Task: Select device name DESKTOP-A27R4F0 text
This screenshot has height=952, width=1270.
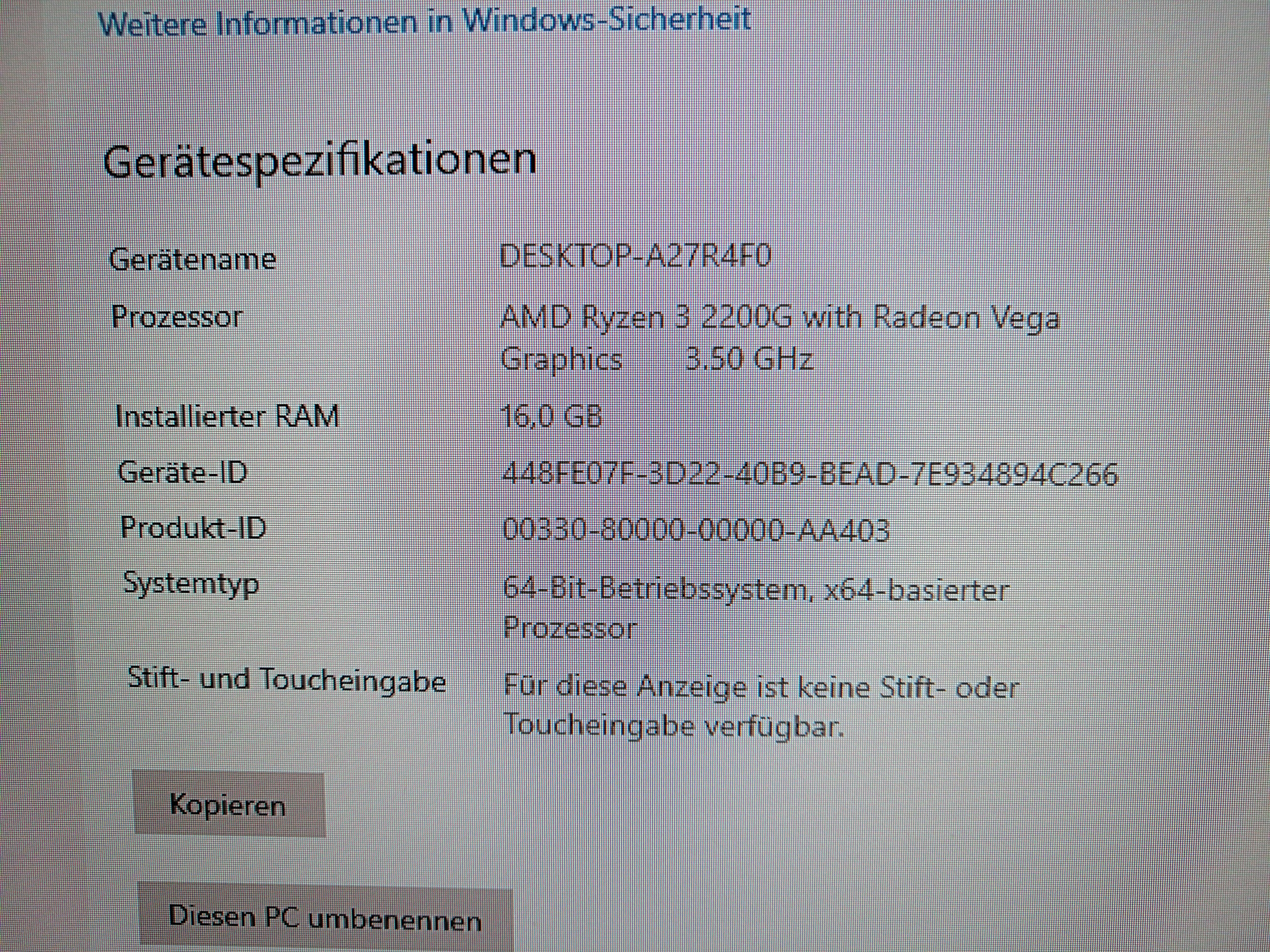Action: pos(635,256)
